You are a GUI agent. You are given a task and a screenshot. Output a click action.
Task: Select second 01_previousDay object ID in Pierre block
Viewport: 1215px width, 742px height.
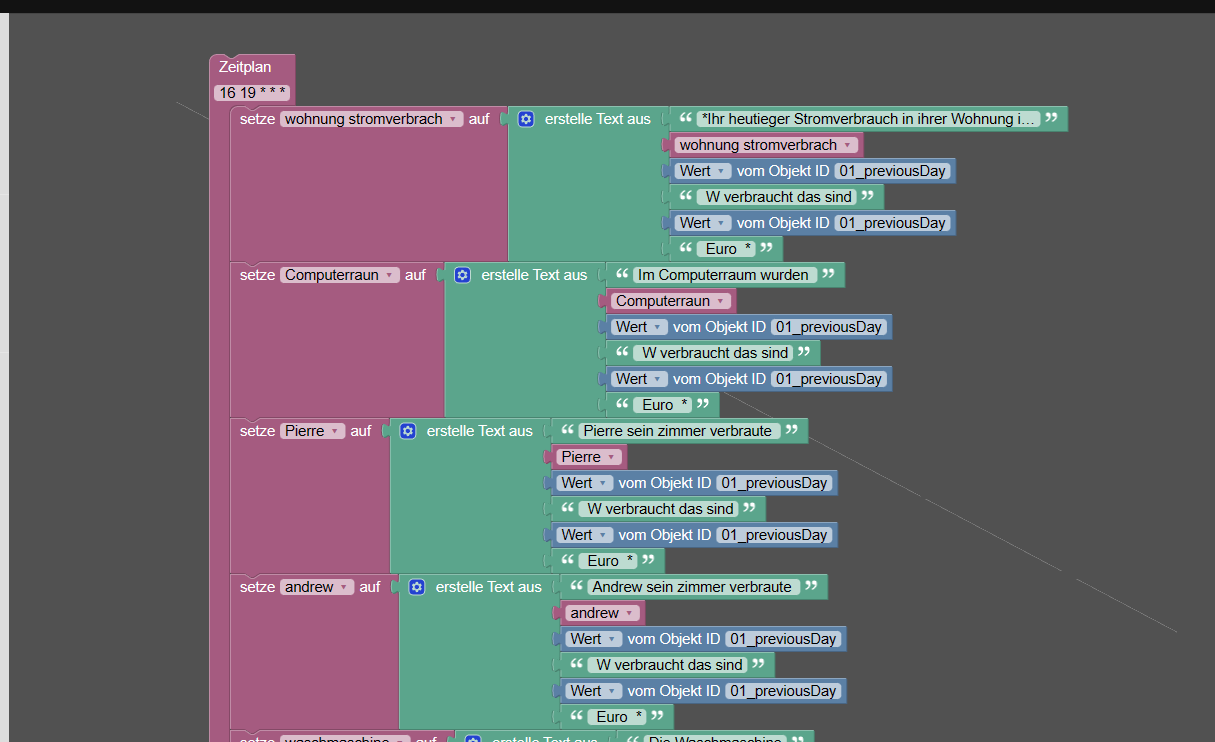pyautogui.click(x=775, y=535)
